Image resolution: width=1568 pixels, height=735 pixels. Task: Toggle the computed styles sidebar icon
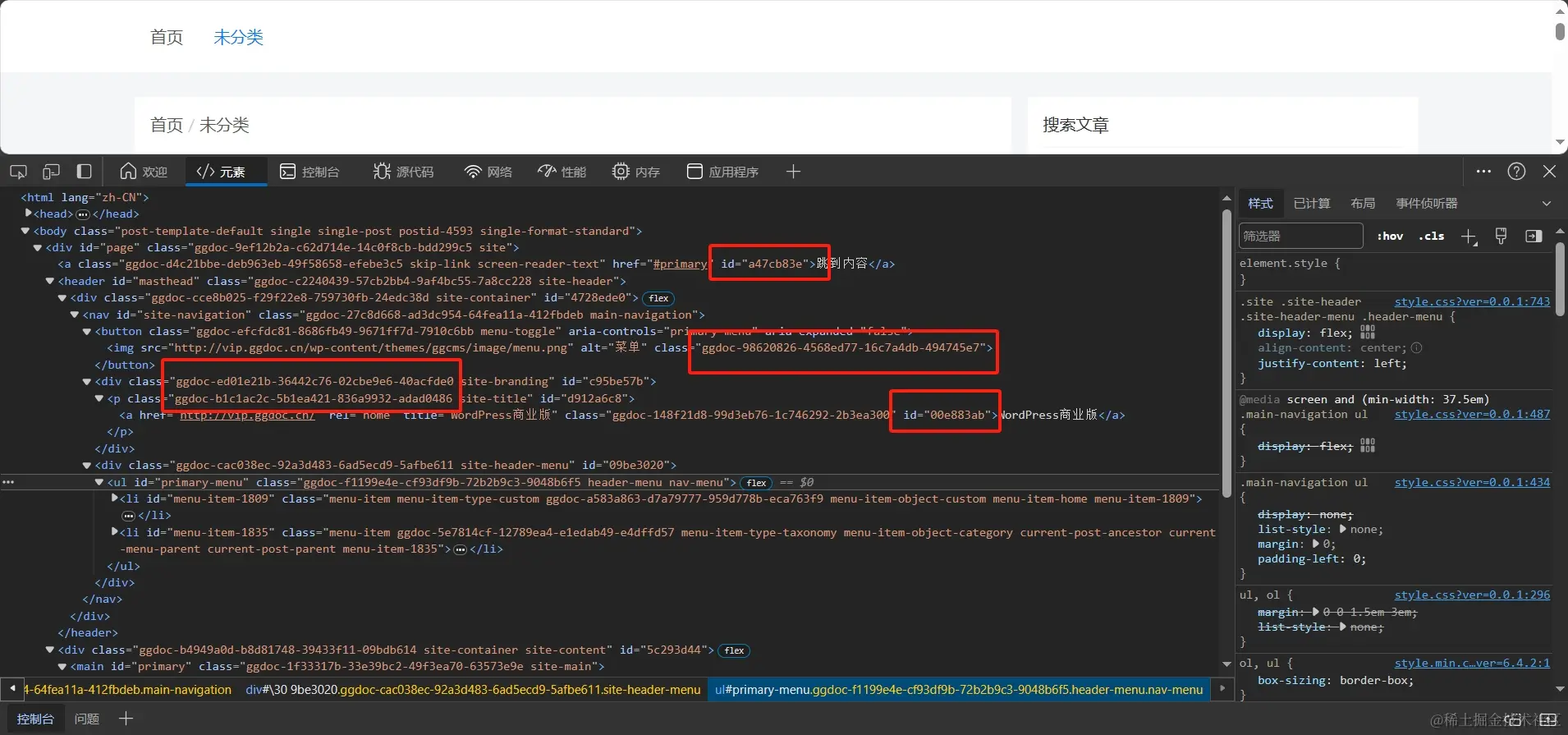coord(1534,237)
